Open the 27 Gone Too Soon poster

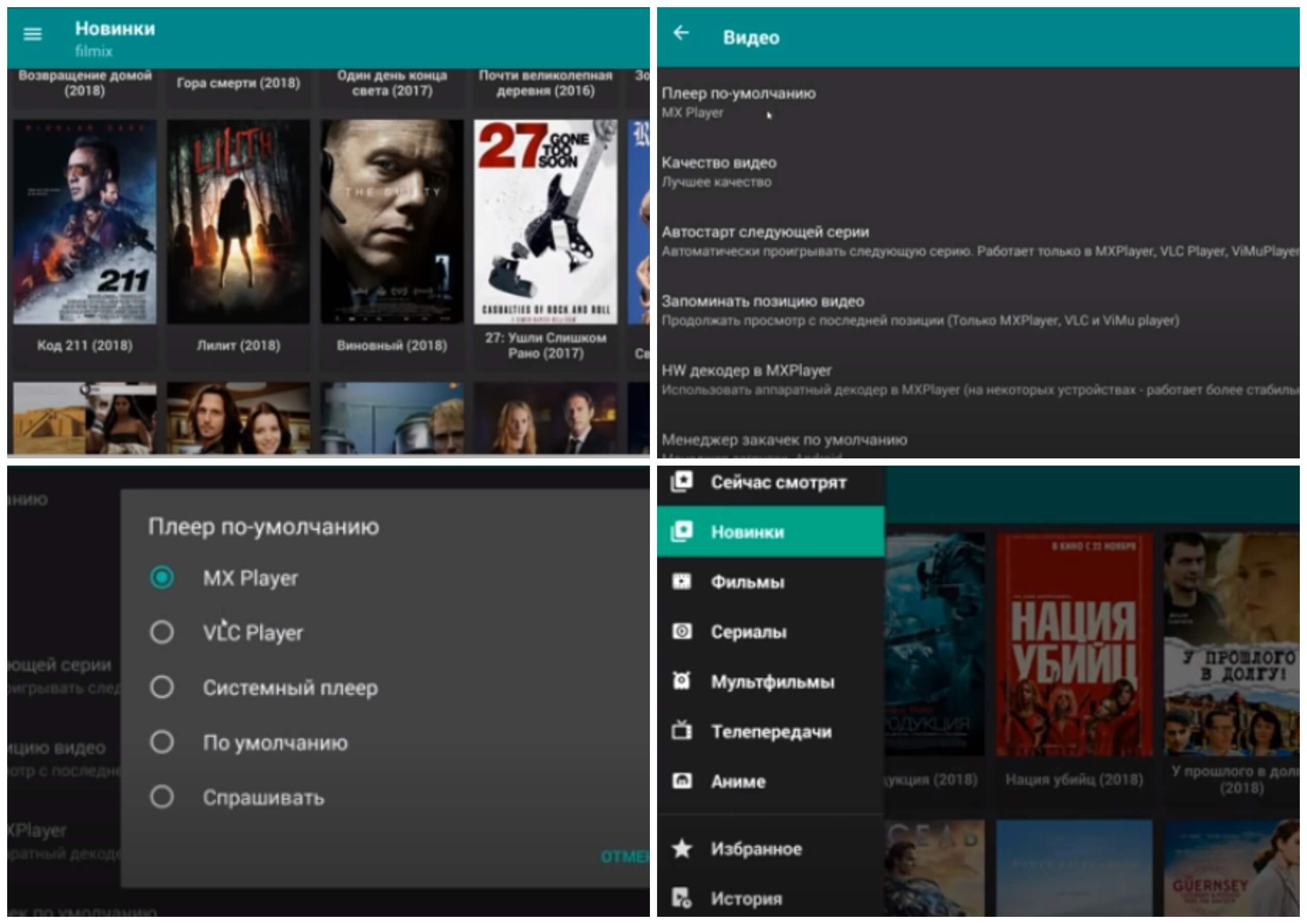pyautogui.click(x=546, y=222)
